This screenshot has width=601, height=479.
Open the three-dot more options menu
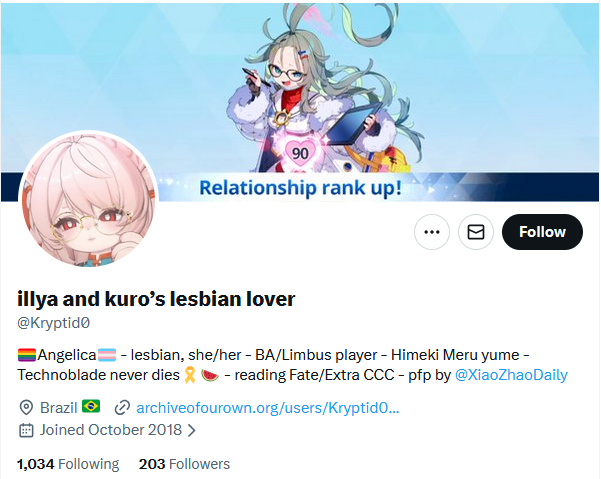pyautogui.click(x=432, y=232)
